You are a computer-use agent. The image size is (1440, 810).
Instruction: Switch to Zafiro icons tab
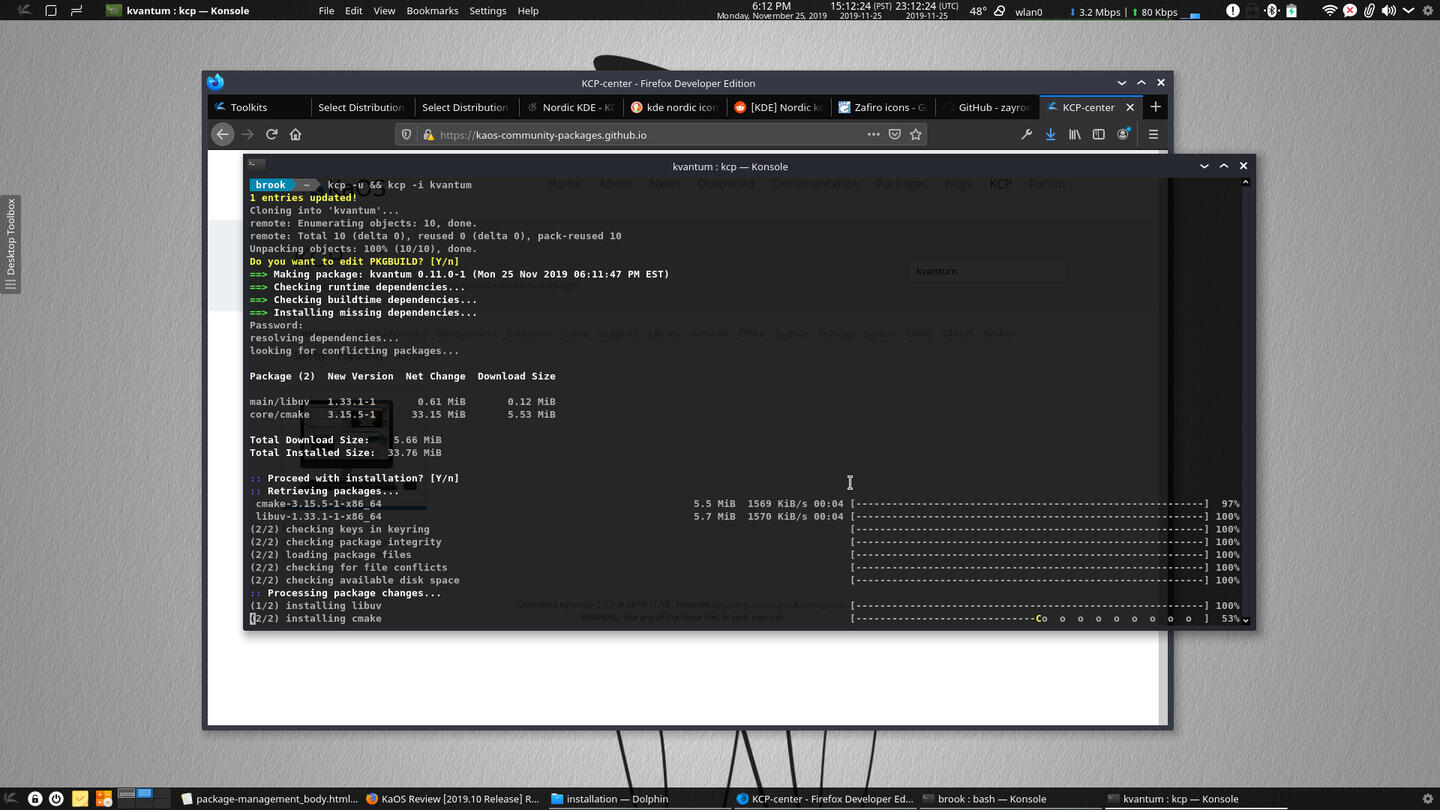pos(881,107)
